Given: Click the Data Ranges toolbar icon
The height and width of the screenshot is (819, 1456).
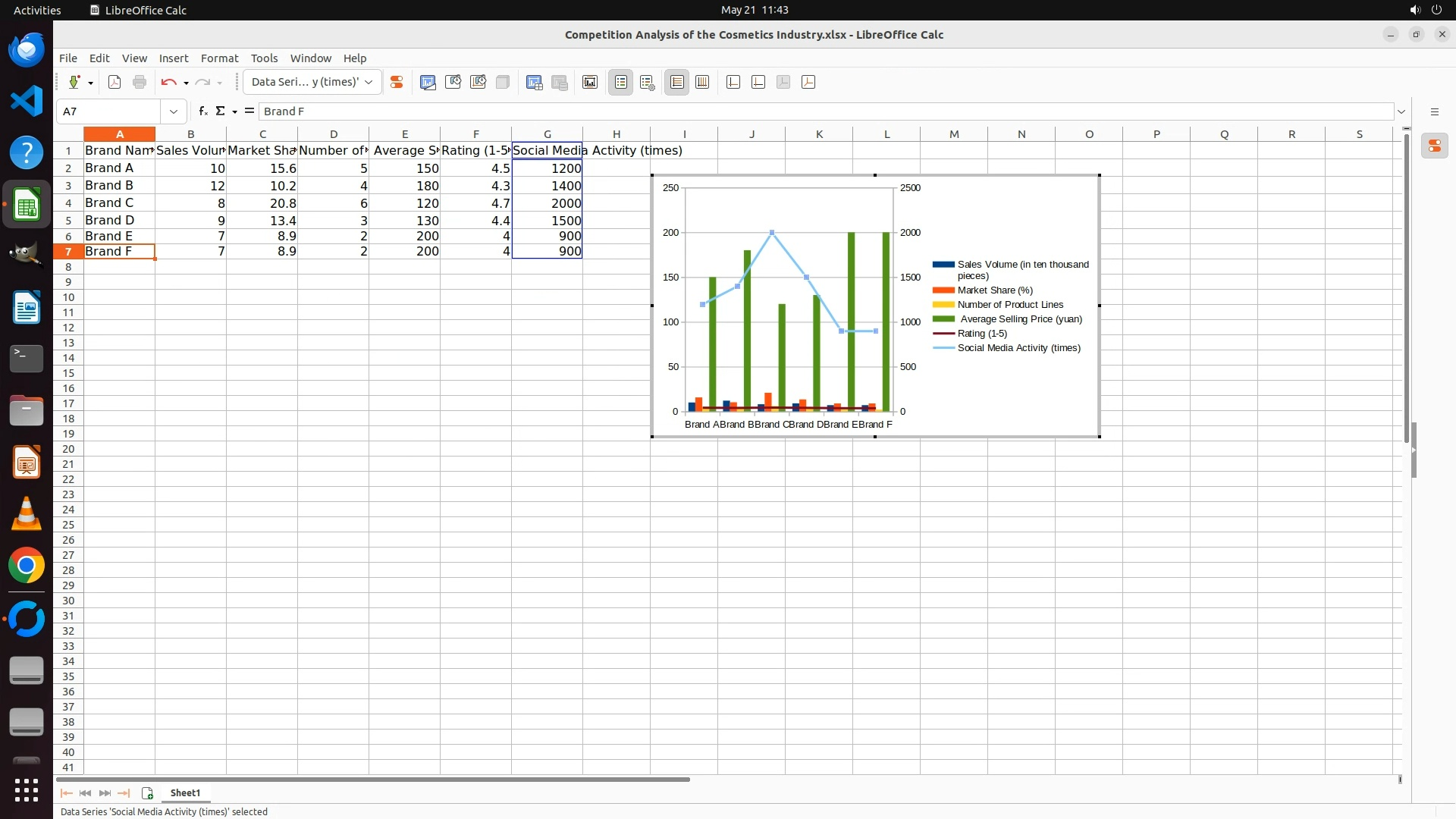Looking at the screenshot, I should (535, 83).
